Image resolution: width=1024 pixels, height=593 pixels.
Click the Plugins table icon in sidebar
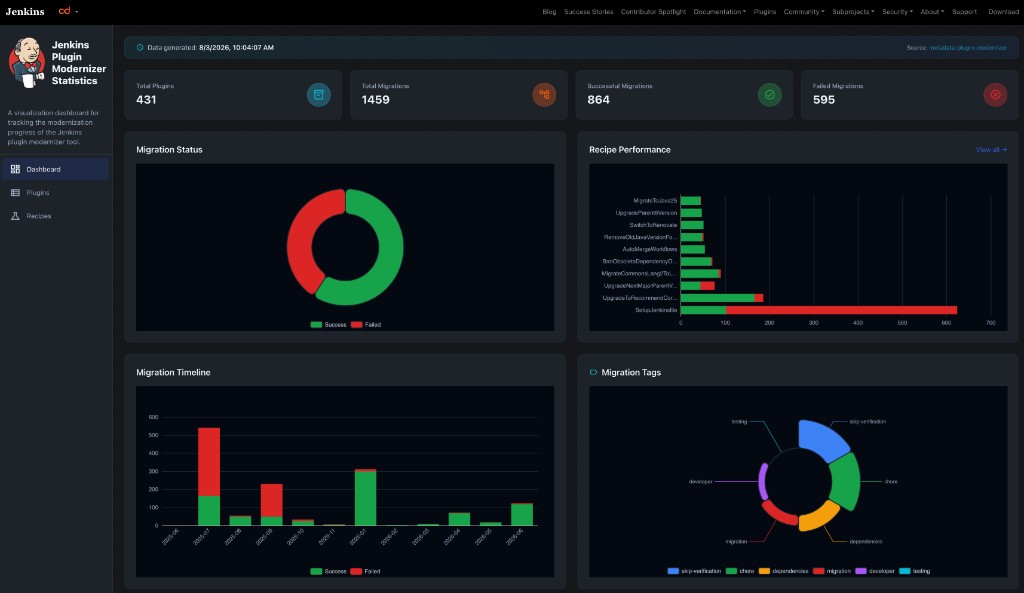click(x=15, y=193)
